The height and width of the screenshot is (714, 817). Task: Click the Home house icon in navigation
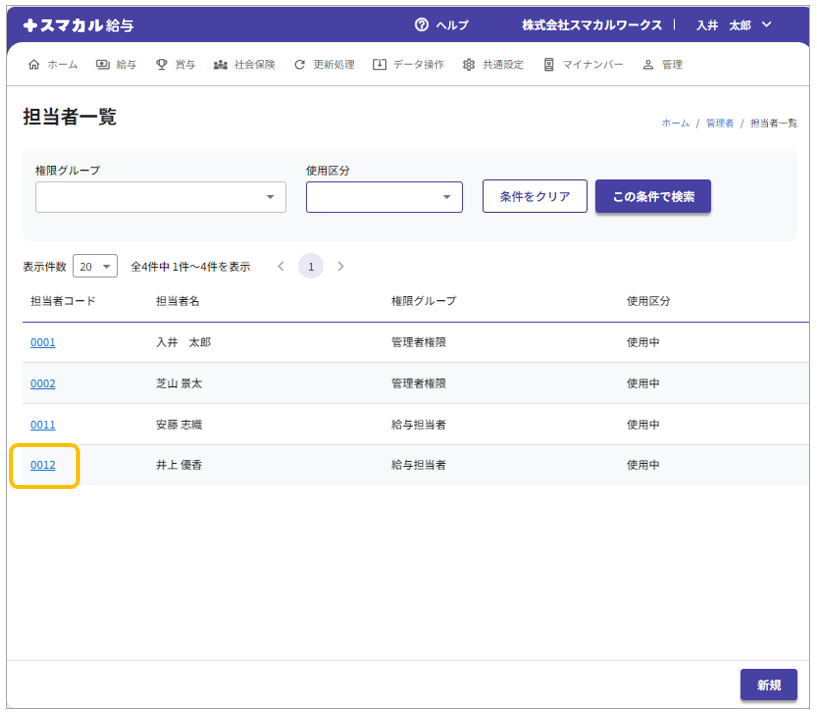click(35, 65)
